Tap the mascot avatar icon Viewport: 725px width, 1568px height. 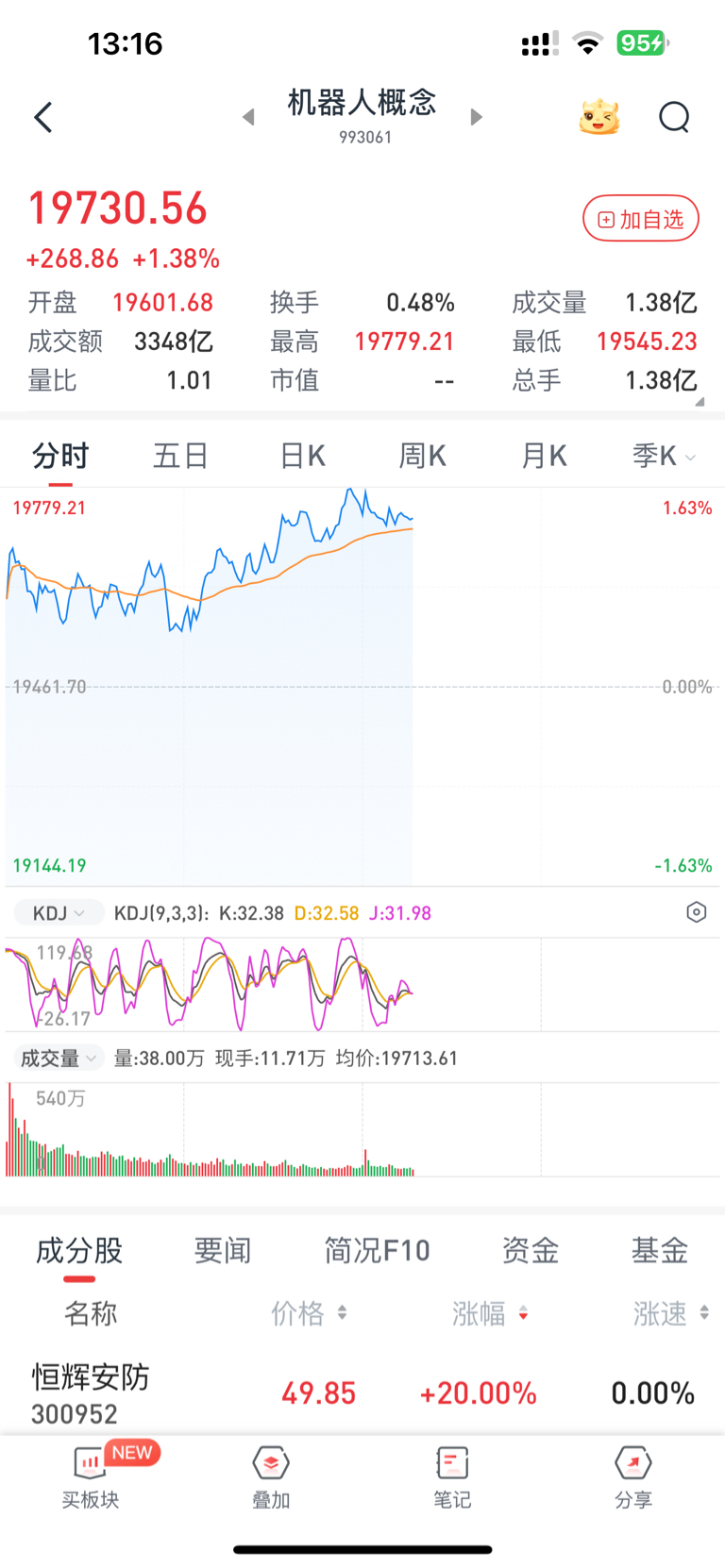coord(599,118)
